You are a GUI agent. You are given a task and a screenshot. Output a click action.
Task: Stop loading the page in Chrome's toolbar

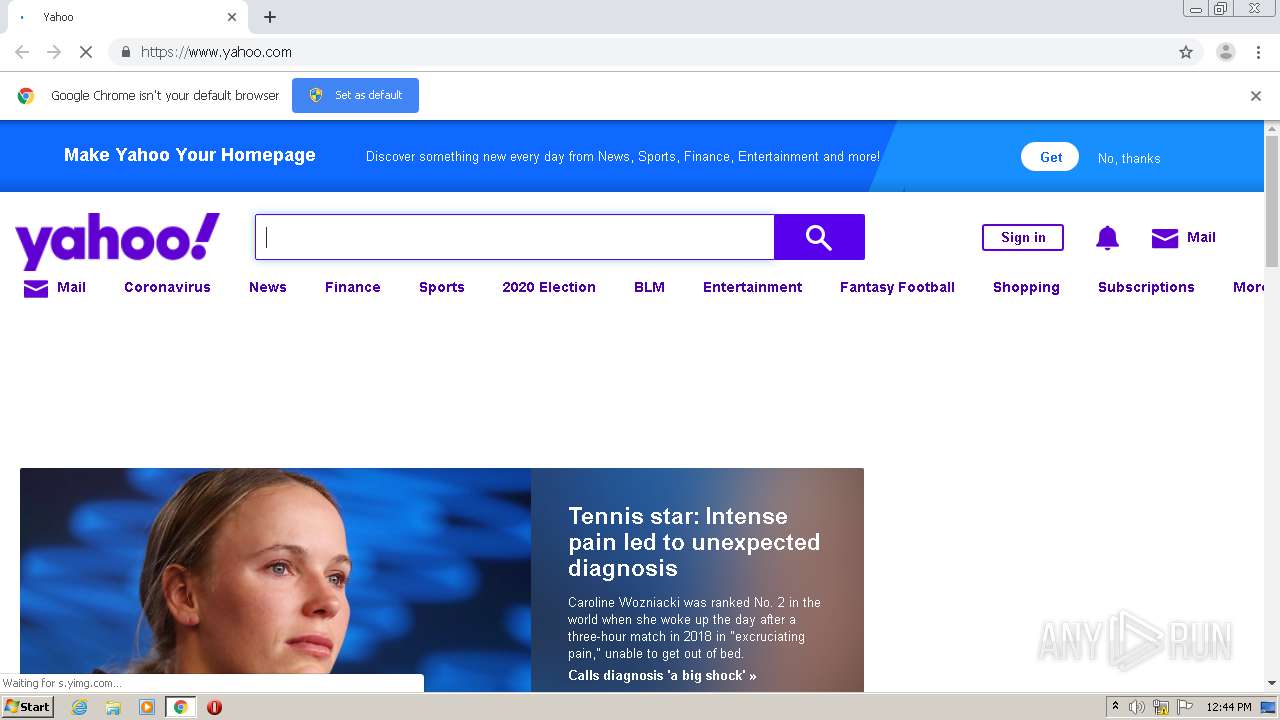(86, 52)
